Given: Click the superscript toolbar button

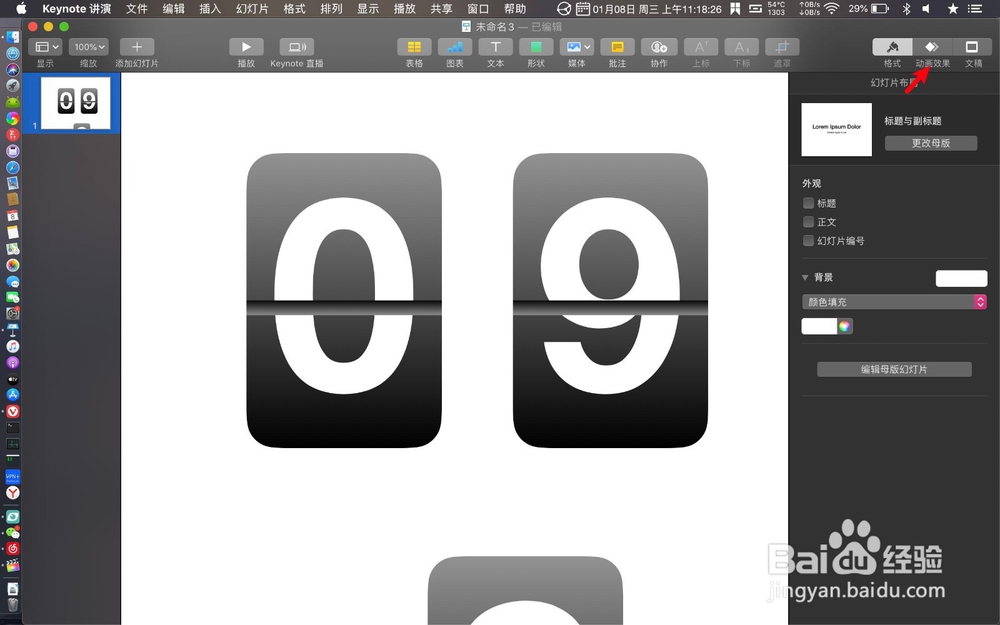Looking at the screenshot, I should click(701, 47).
